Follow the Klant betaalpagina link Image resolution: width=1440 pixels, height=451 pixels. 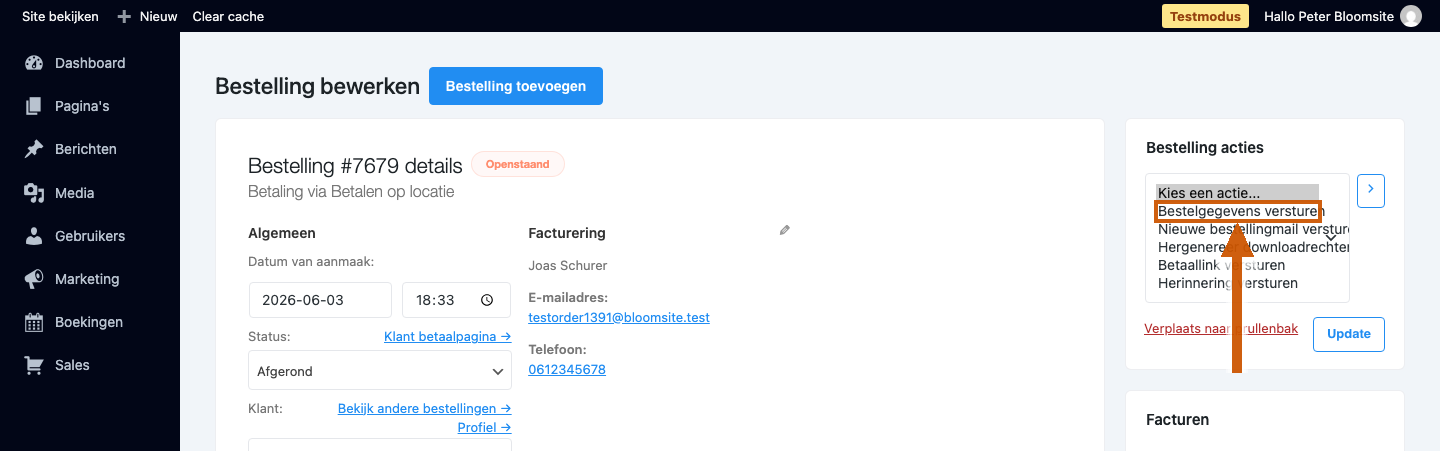tap(448, 337)
